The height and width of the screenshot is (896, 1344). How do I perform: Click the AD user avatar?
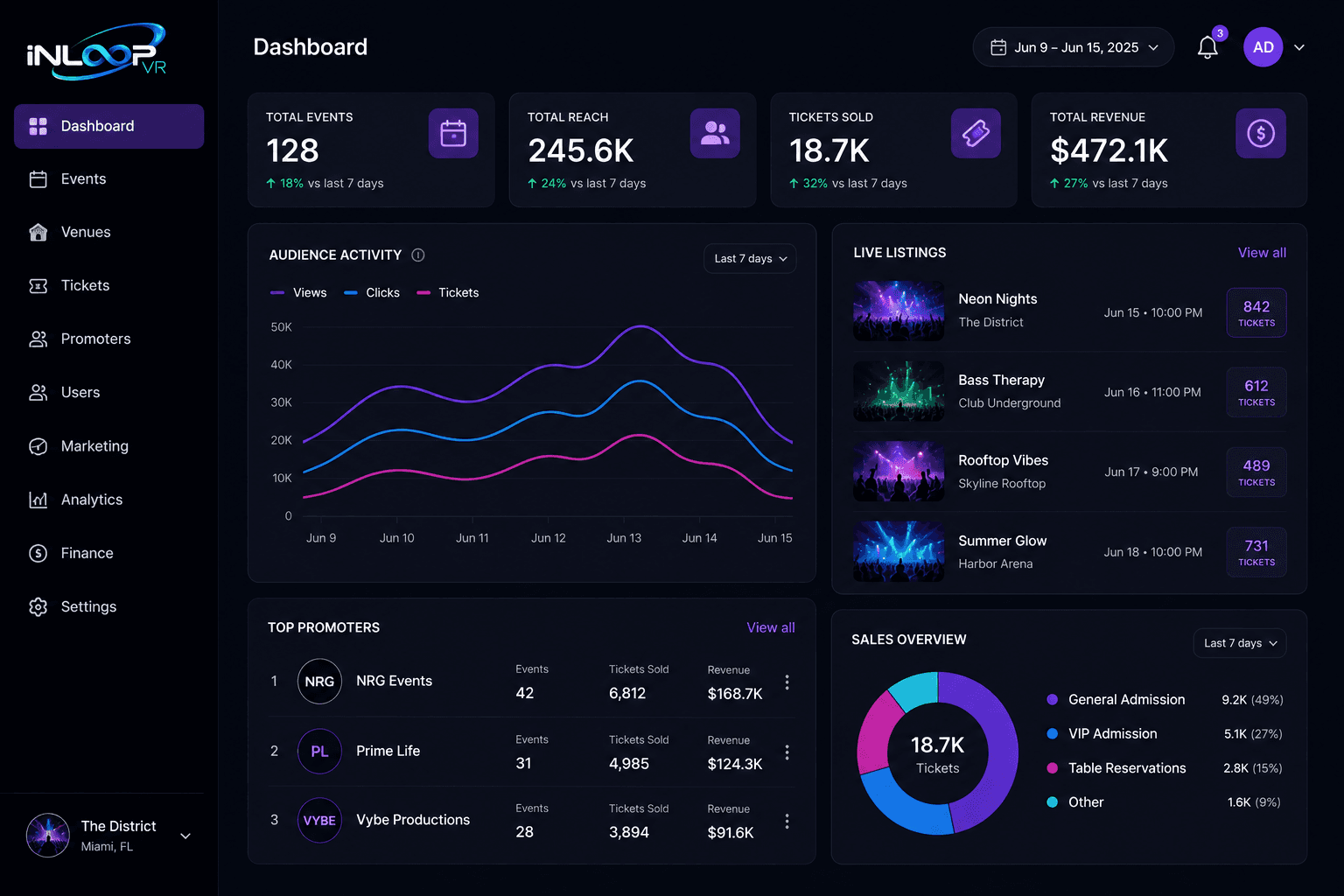pos(1263,47)
